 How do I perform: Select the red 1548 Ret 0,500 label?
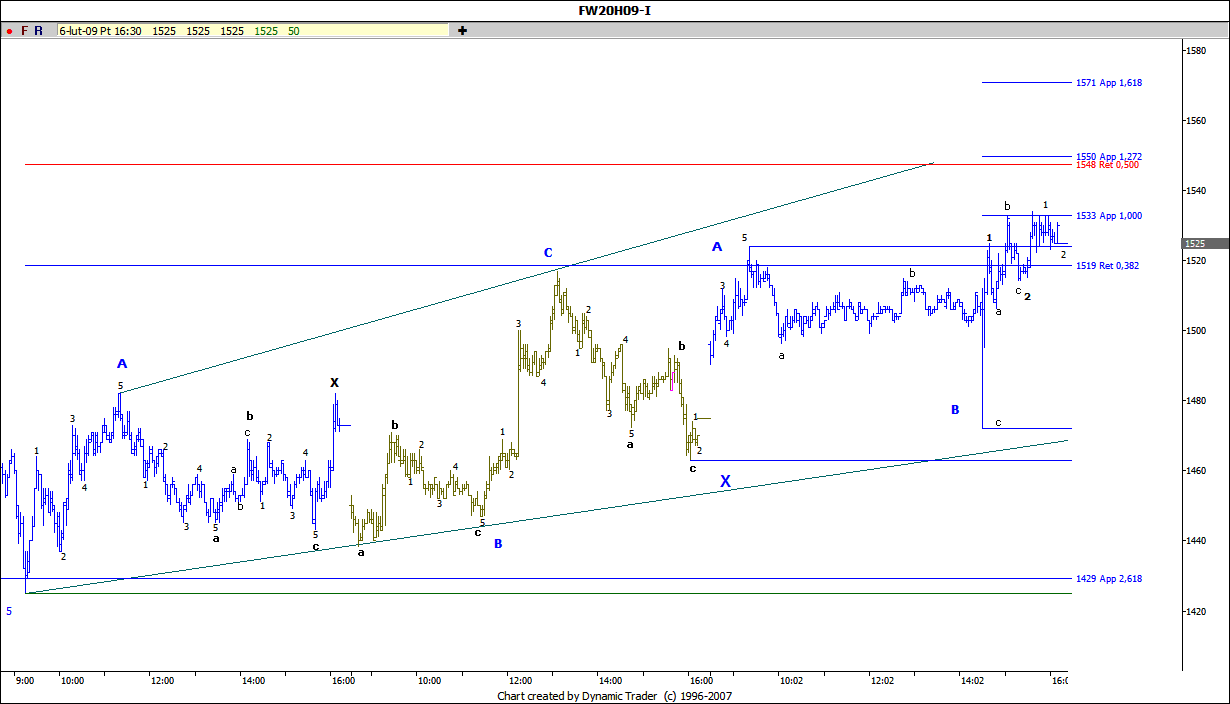[1107, 165]
